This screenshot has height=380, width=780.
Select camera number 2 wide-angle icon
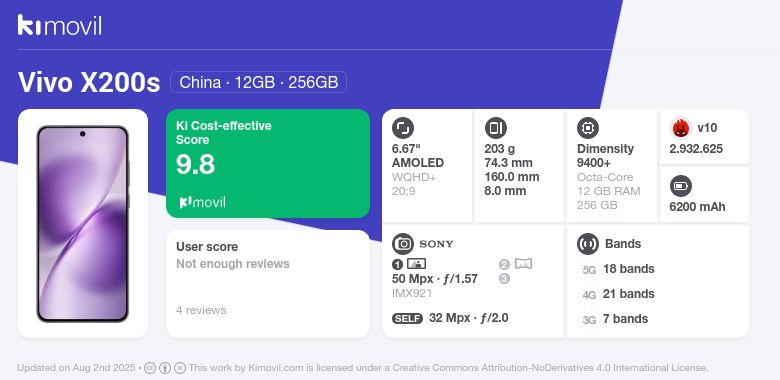point(523,264)
